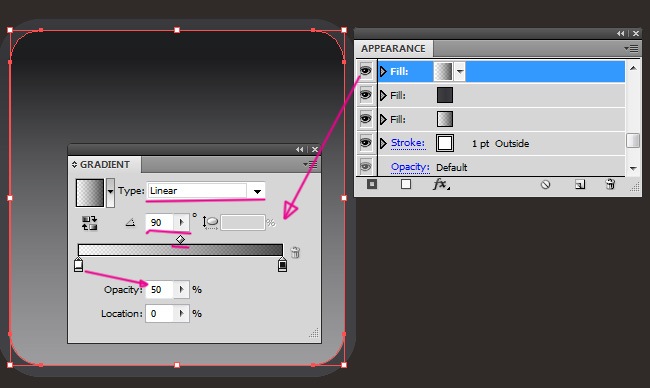
Task: Click selected Fill gradient swatch
Action: pyautogui.click(x=443, y=71)
